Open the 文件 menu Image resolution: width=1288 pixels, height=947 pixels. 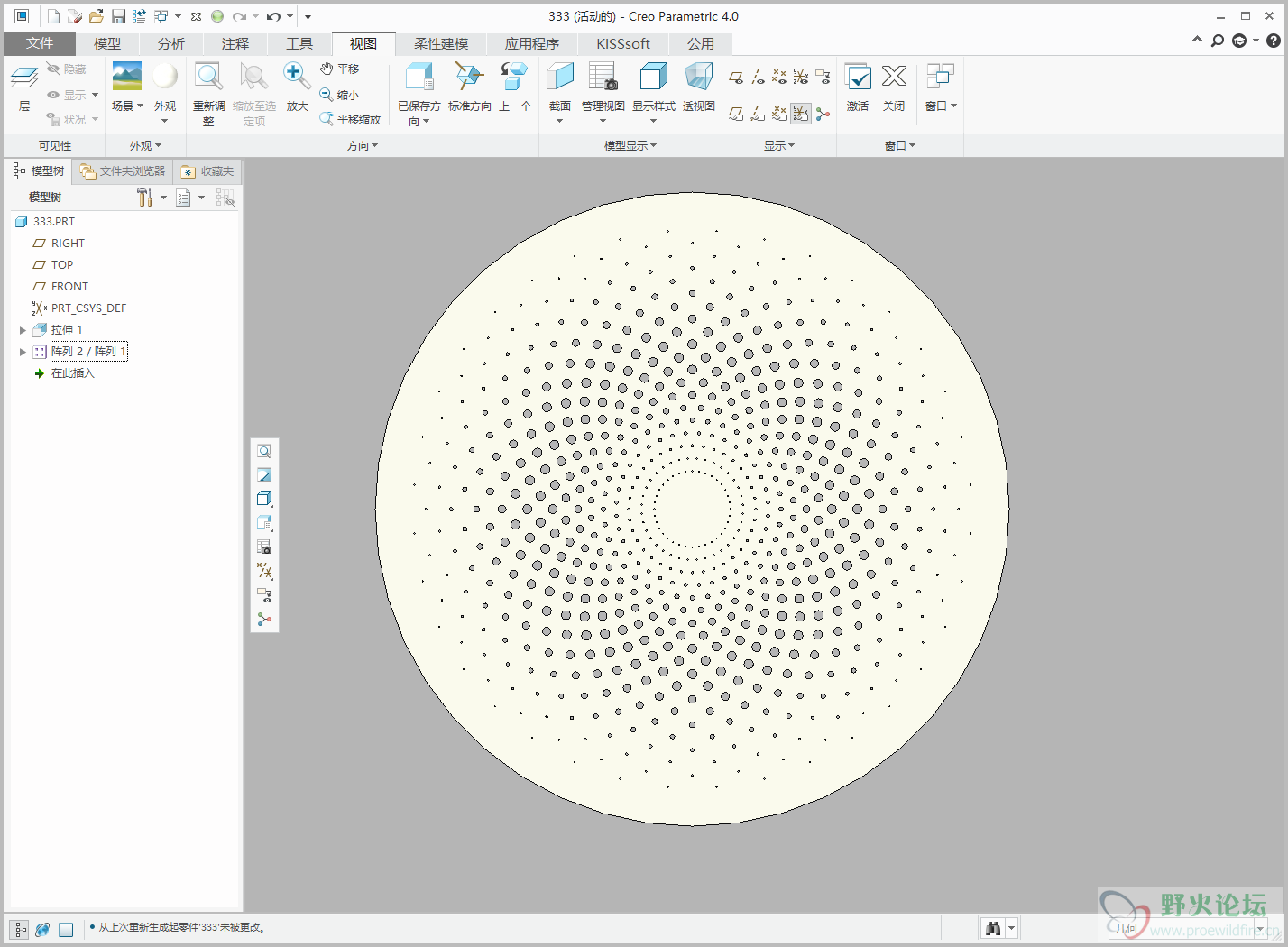[40, 43]
